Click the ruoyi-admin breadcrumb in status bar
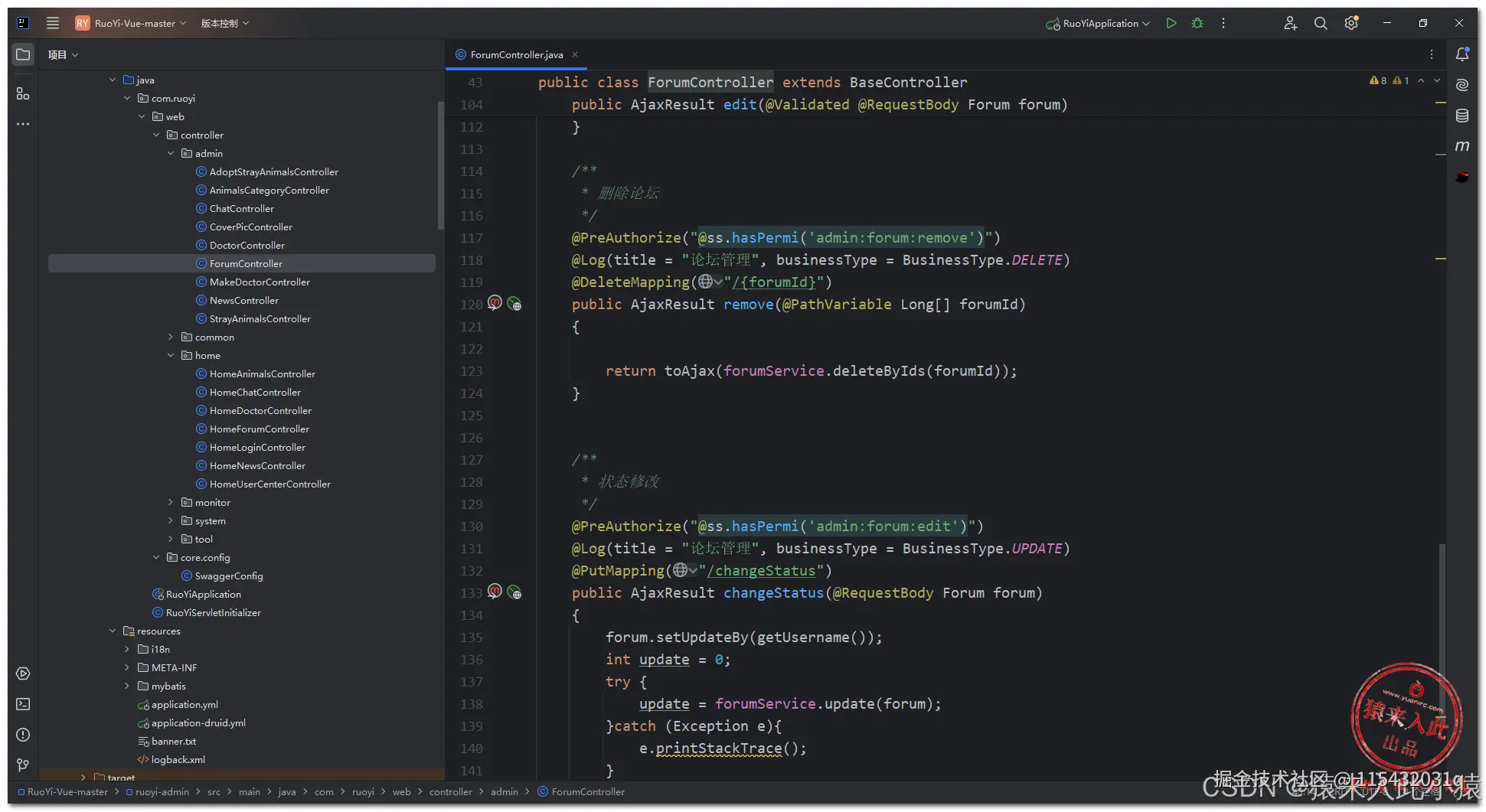Image resolution: width=1486 pixels, height=812 pixels. 162,792
